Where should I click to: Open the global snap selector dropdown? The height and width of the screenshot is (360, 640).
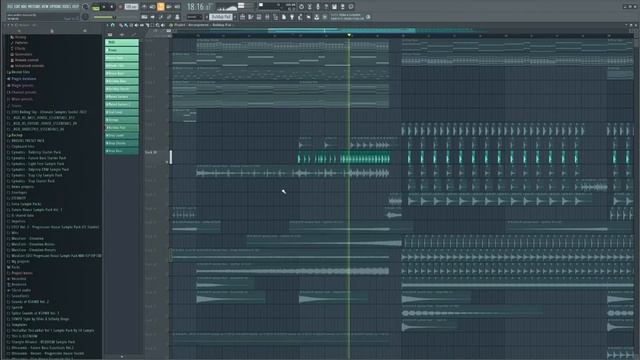pos(194,17)
